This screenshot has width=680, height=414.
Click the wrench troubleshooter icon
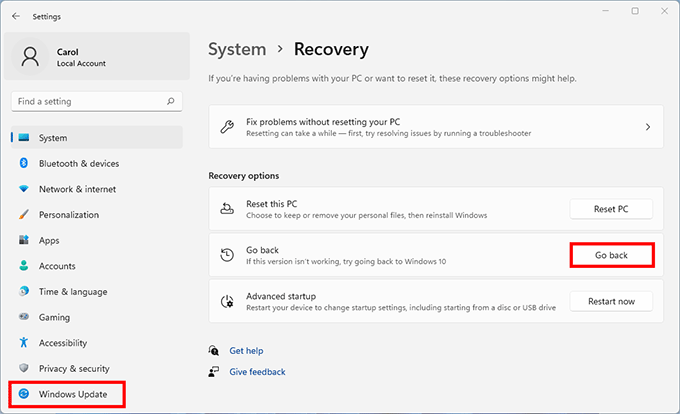[227, 127]
